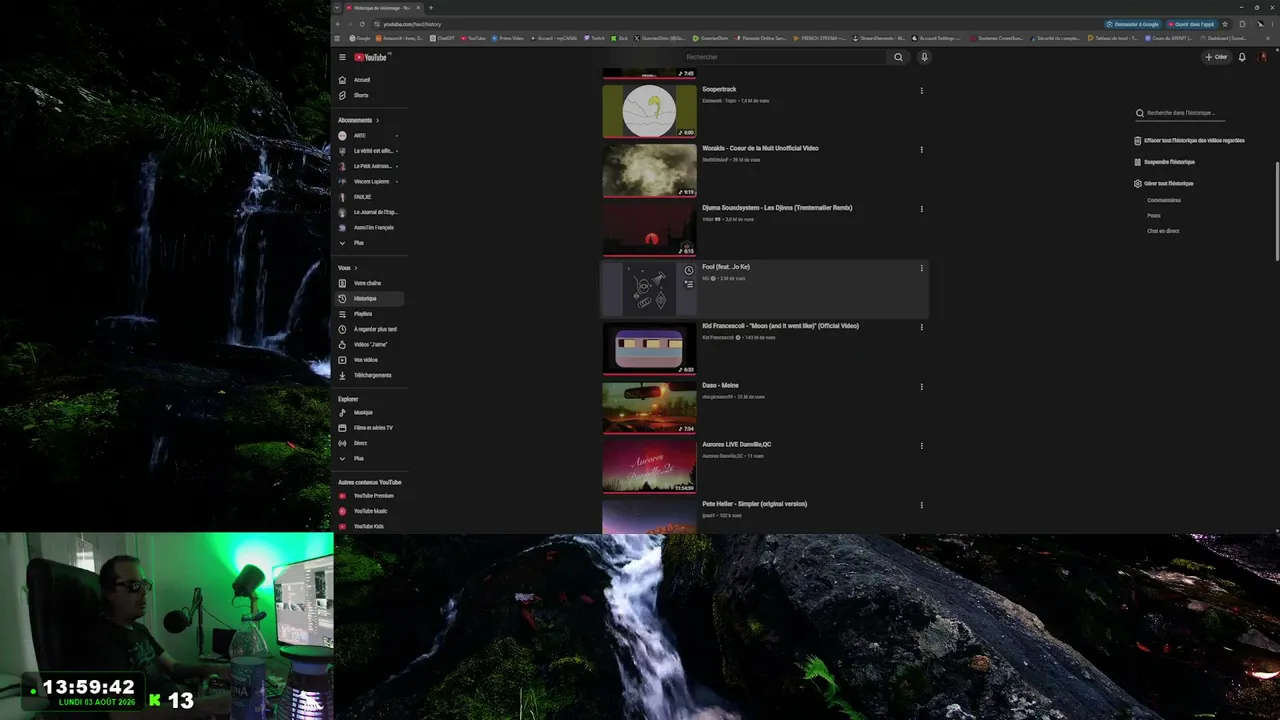Select Historique in the sidebar
Viewport: 1280px width, 720px height.
point(370,298)
